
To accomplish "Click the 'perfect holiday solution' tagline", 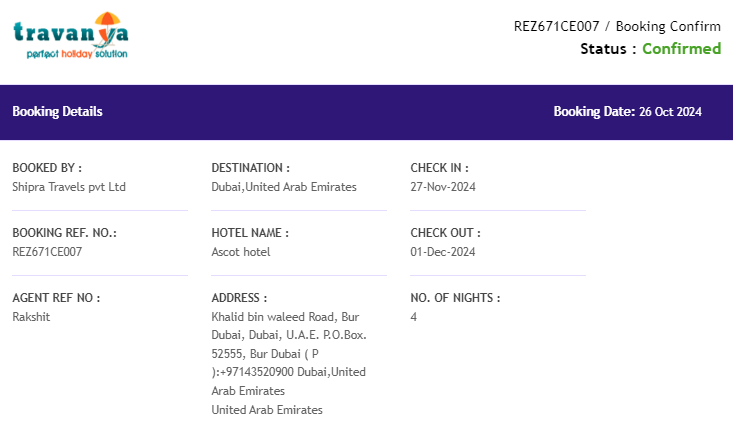I will [x=77, y=54].
